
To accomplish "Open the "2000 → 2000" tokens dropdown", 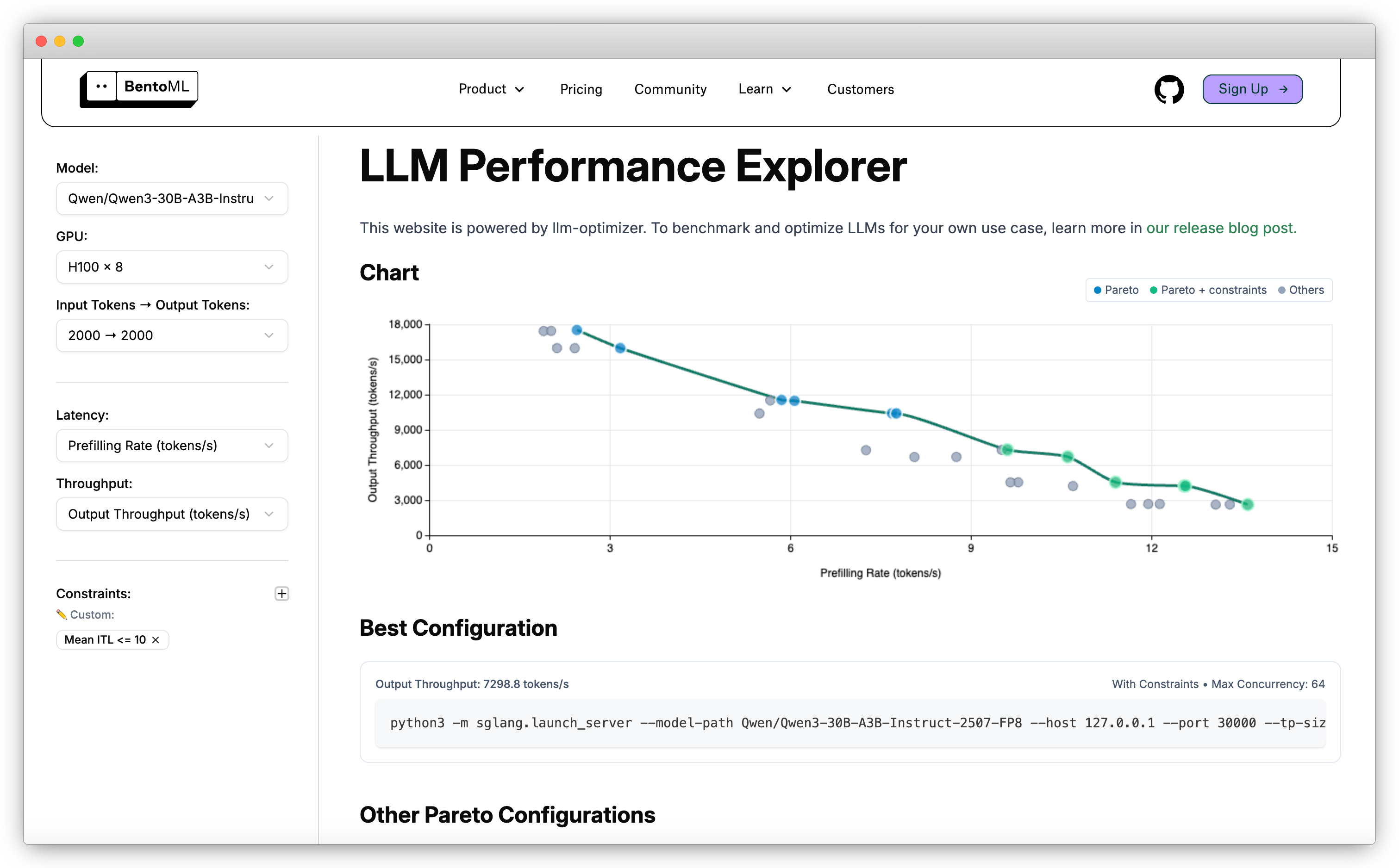I will pyautogui.click(x=171, y=335).
